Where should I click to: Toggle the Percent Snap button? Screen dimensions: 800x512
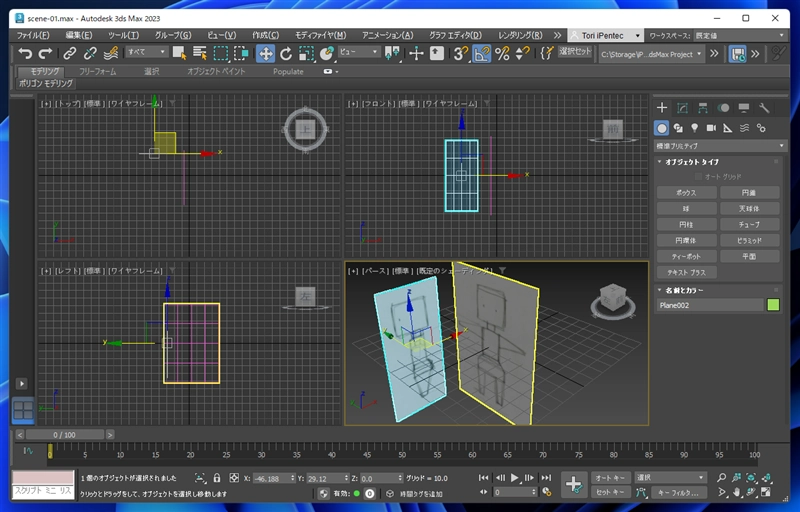pyautogui.click(x=502, y=53)
